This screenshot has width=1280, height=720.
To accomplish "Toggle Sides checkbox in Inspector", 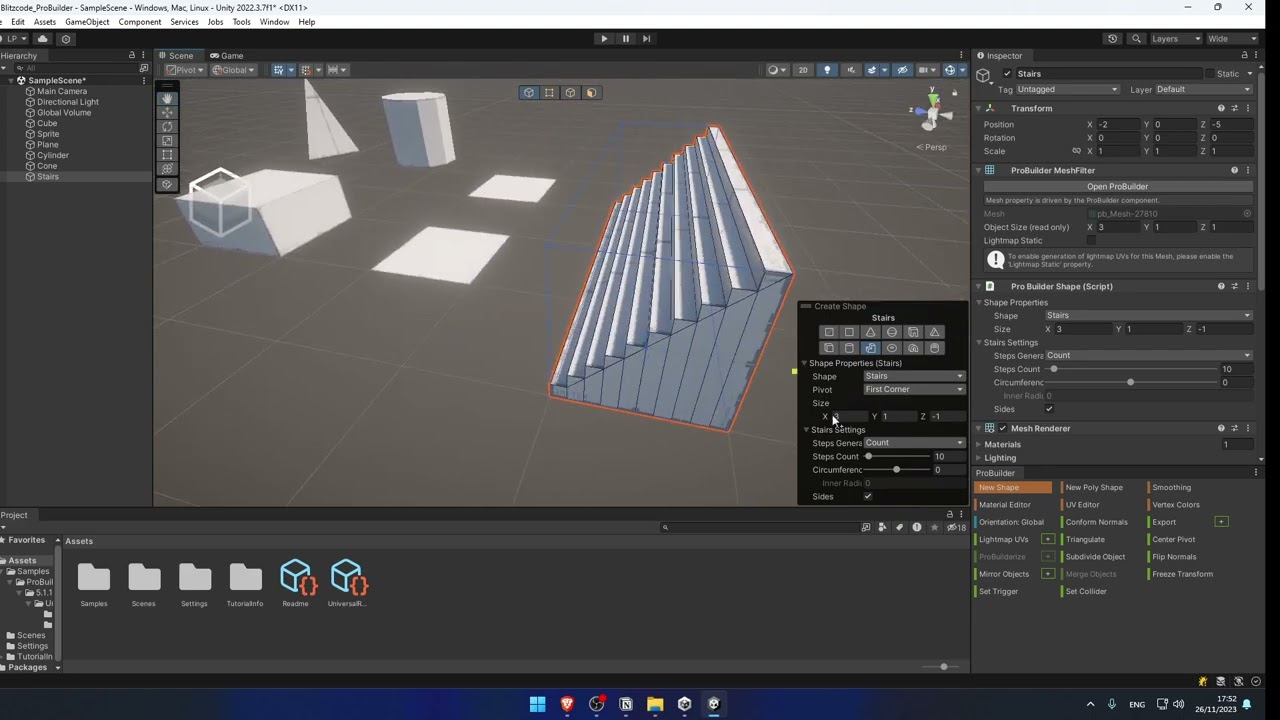I will (1049, 409).
